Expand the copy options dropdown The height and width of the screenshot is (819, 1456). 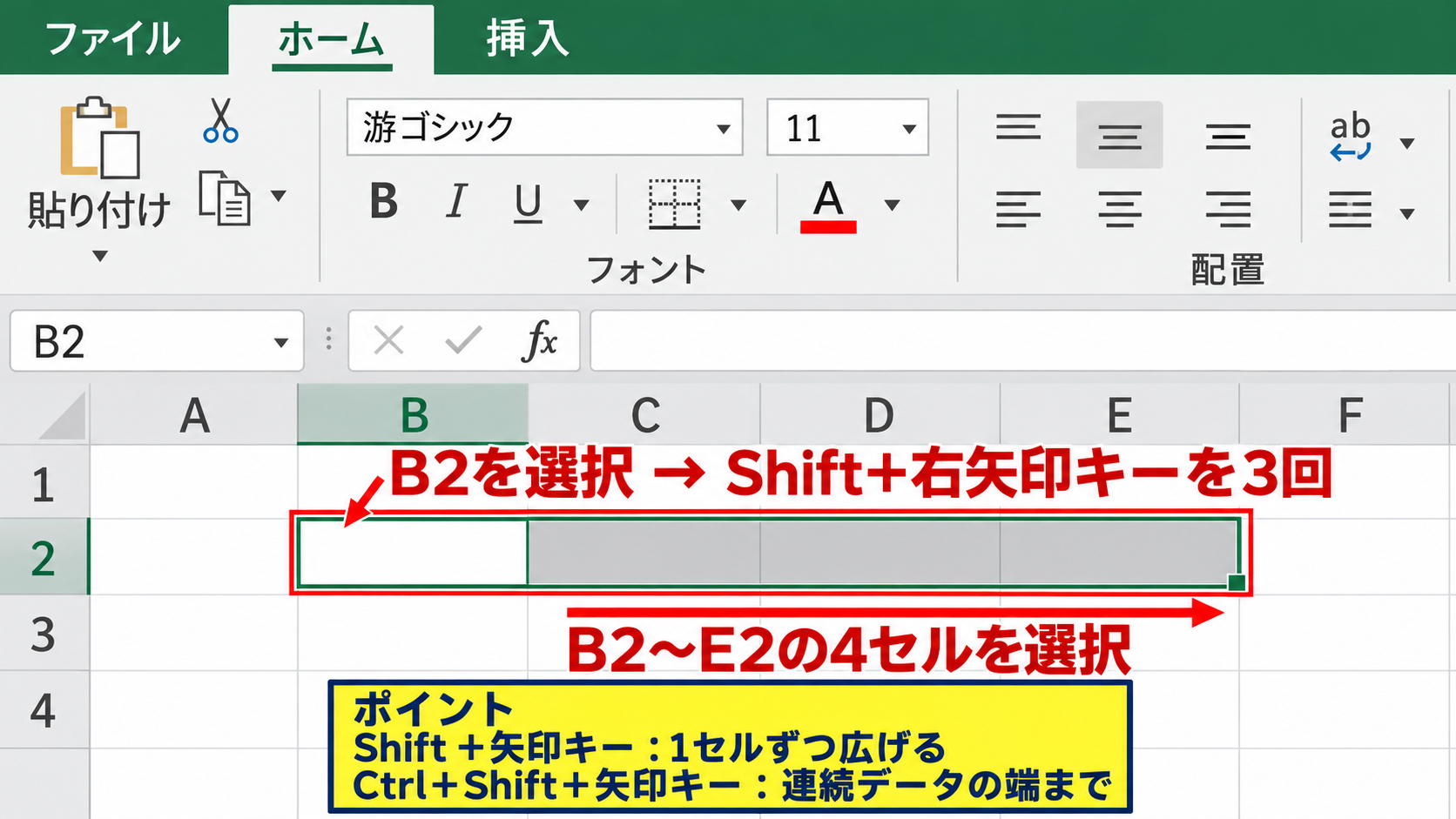click(279, 196)
